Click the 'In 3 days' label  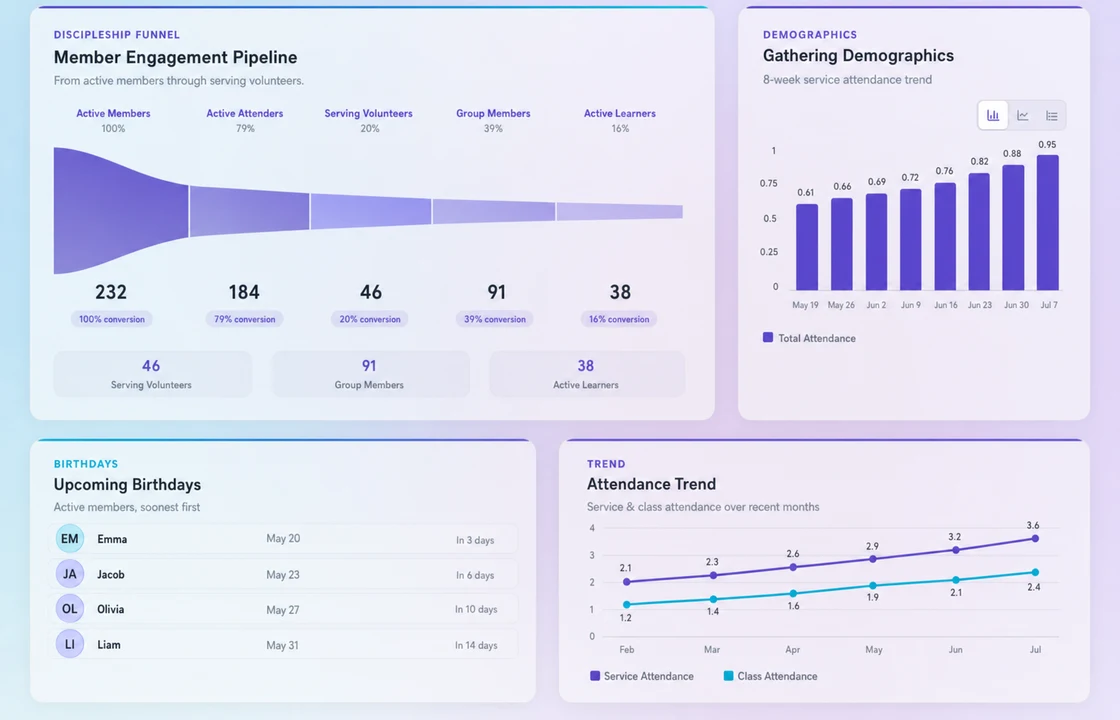tap(475, 540)
